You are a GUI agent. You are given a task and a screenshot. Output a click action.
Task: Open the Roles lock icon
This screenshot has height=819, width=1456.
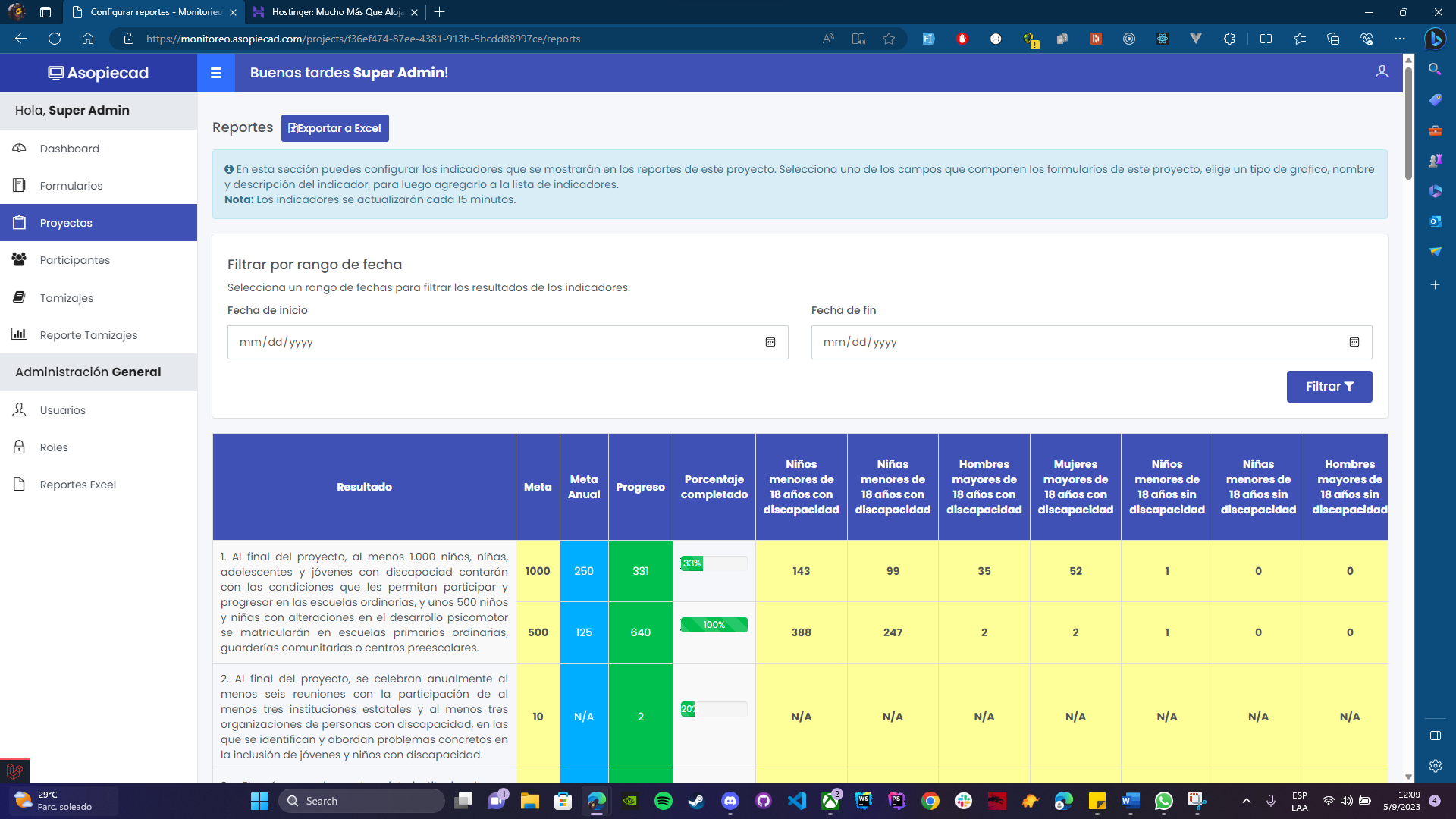[20, 447]
